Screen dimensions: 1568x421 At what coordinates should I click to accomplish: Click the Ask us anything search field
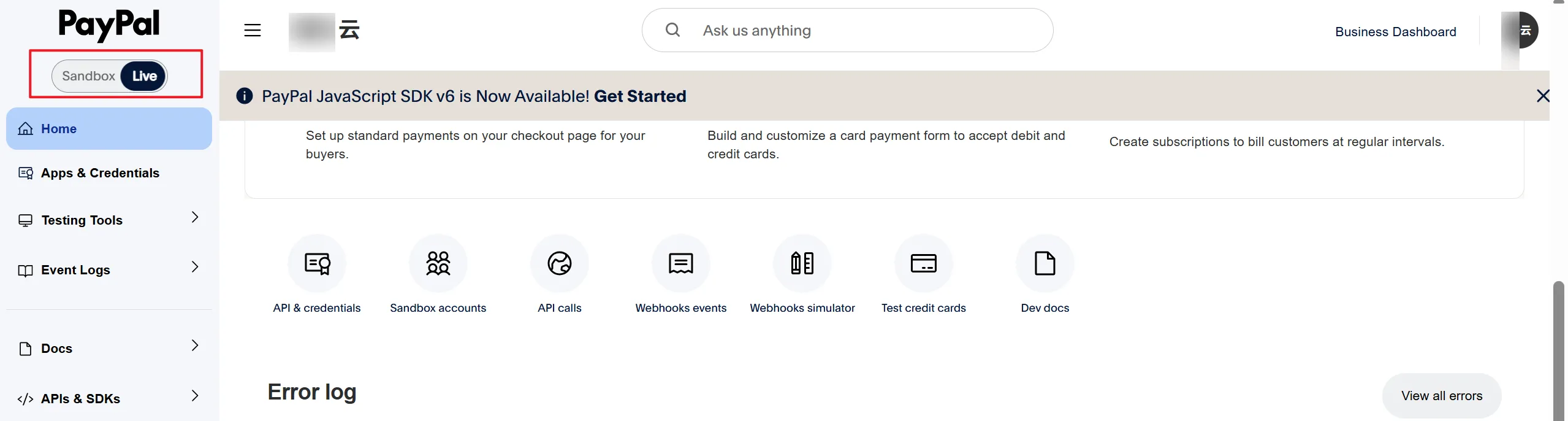(858, 31)
